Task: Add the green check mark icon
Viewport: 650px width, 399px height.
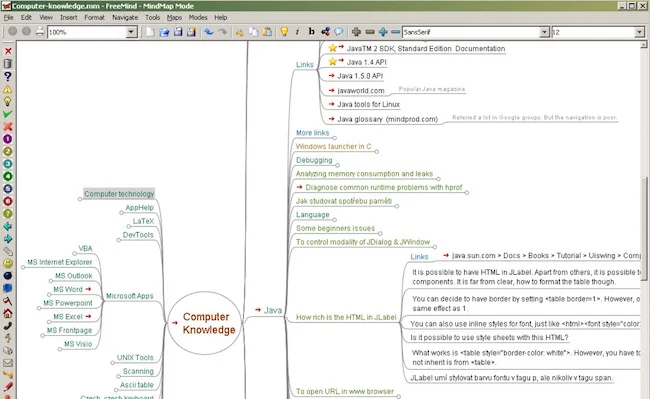Action: (x=7, y=114)
